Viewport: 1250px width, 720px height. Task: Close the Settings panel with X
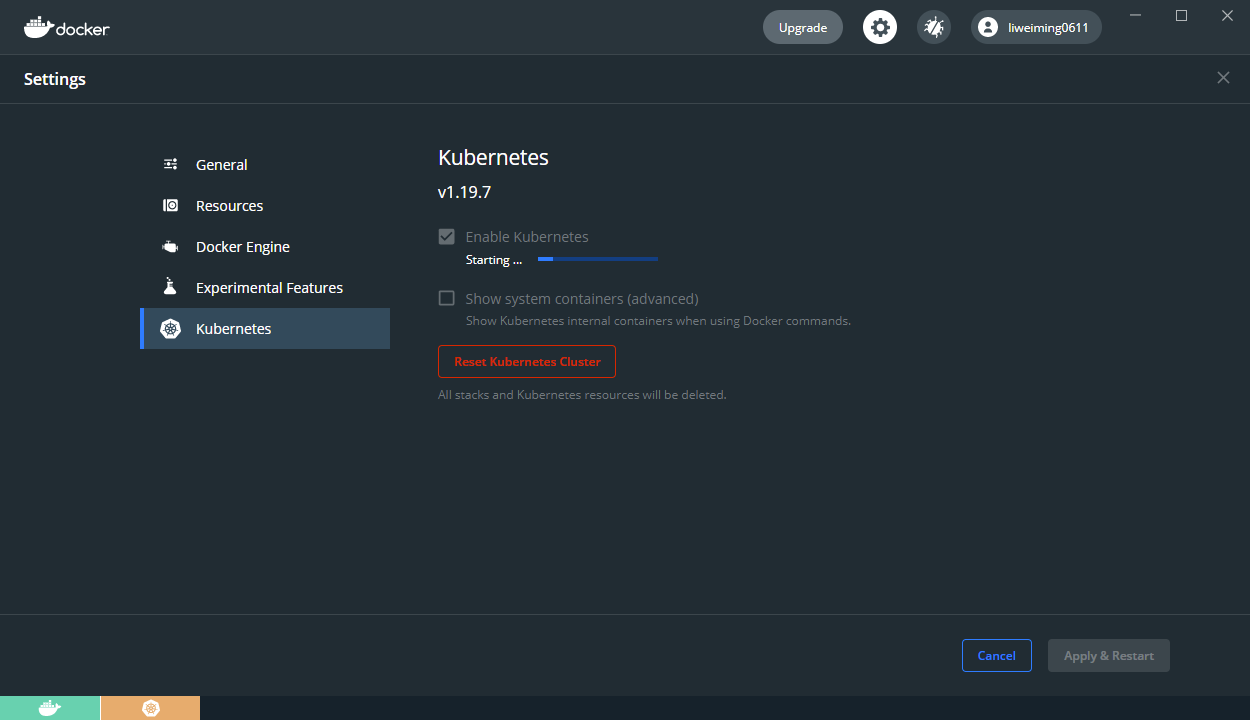click(x=1223, y=78)
